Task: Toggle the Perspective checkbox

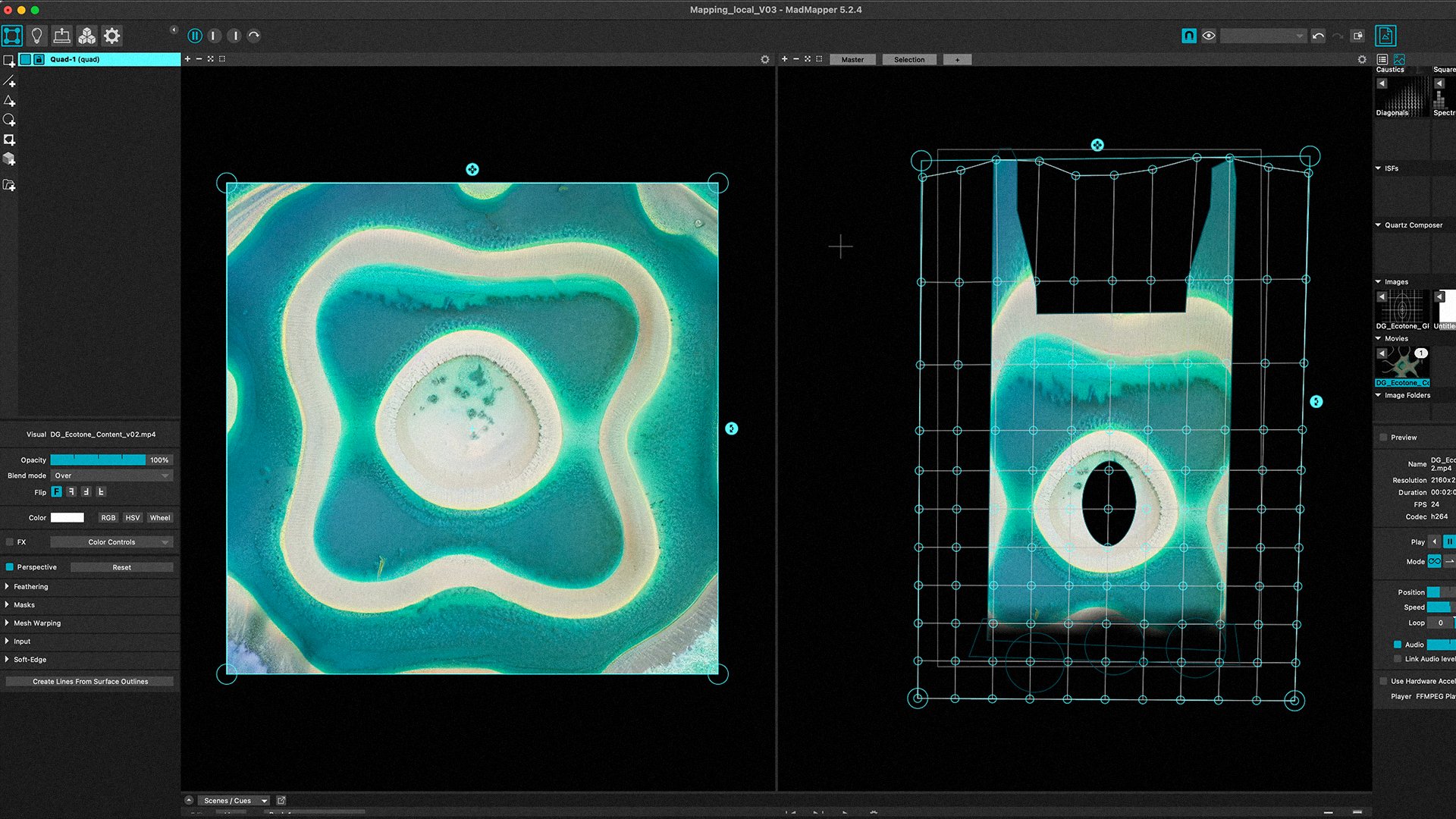Action: 10,567
